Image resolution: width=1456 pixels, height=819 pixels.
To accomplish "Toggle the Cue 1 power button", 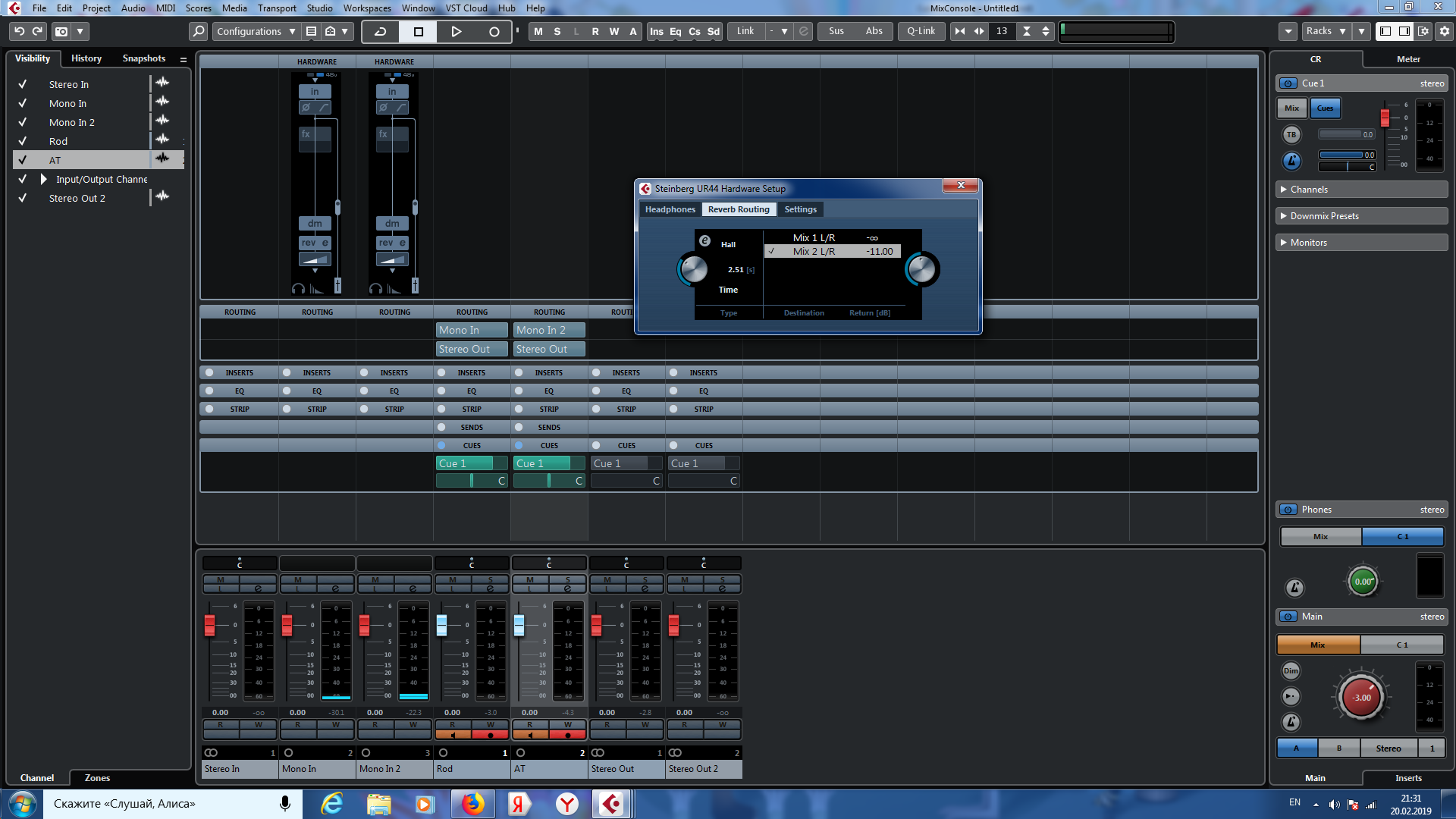I will (x=1288, y=83).
